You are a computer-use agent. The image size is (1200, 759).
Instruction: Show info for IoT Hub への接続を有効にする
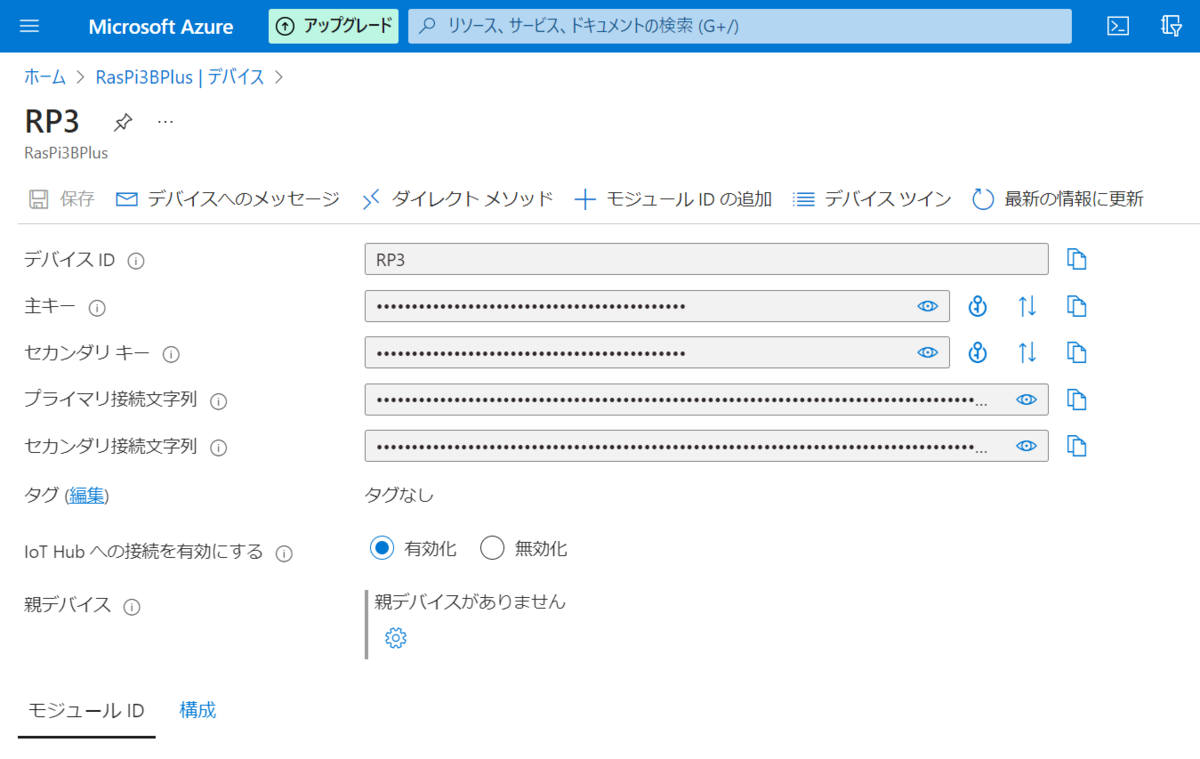(x=284, y=553)
